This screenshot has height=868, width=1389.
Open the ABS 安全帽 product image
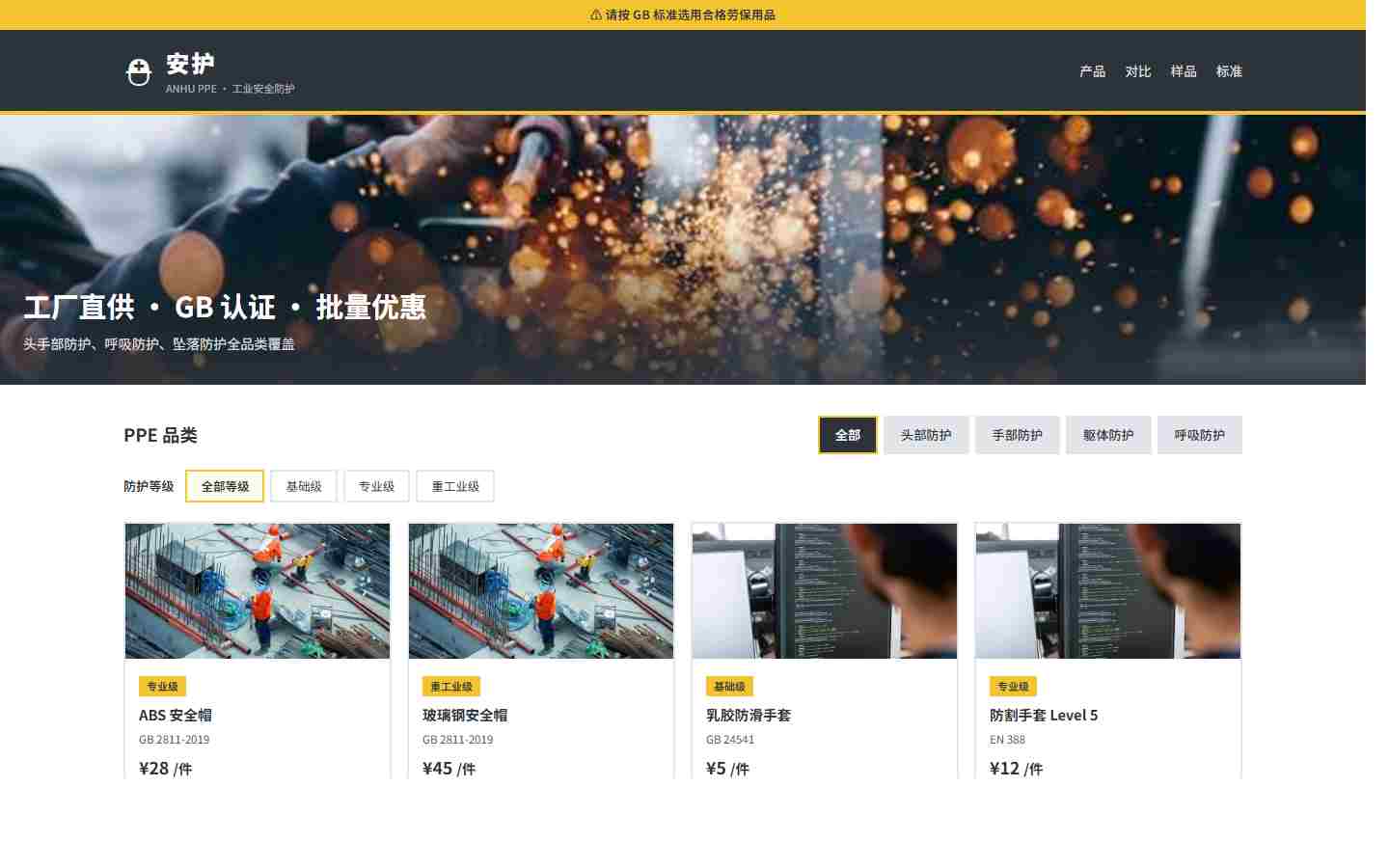click(258, 591)
